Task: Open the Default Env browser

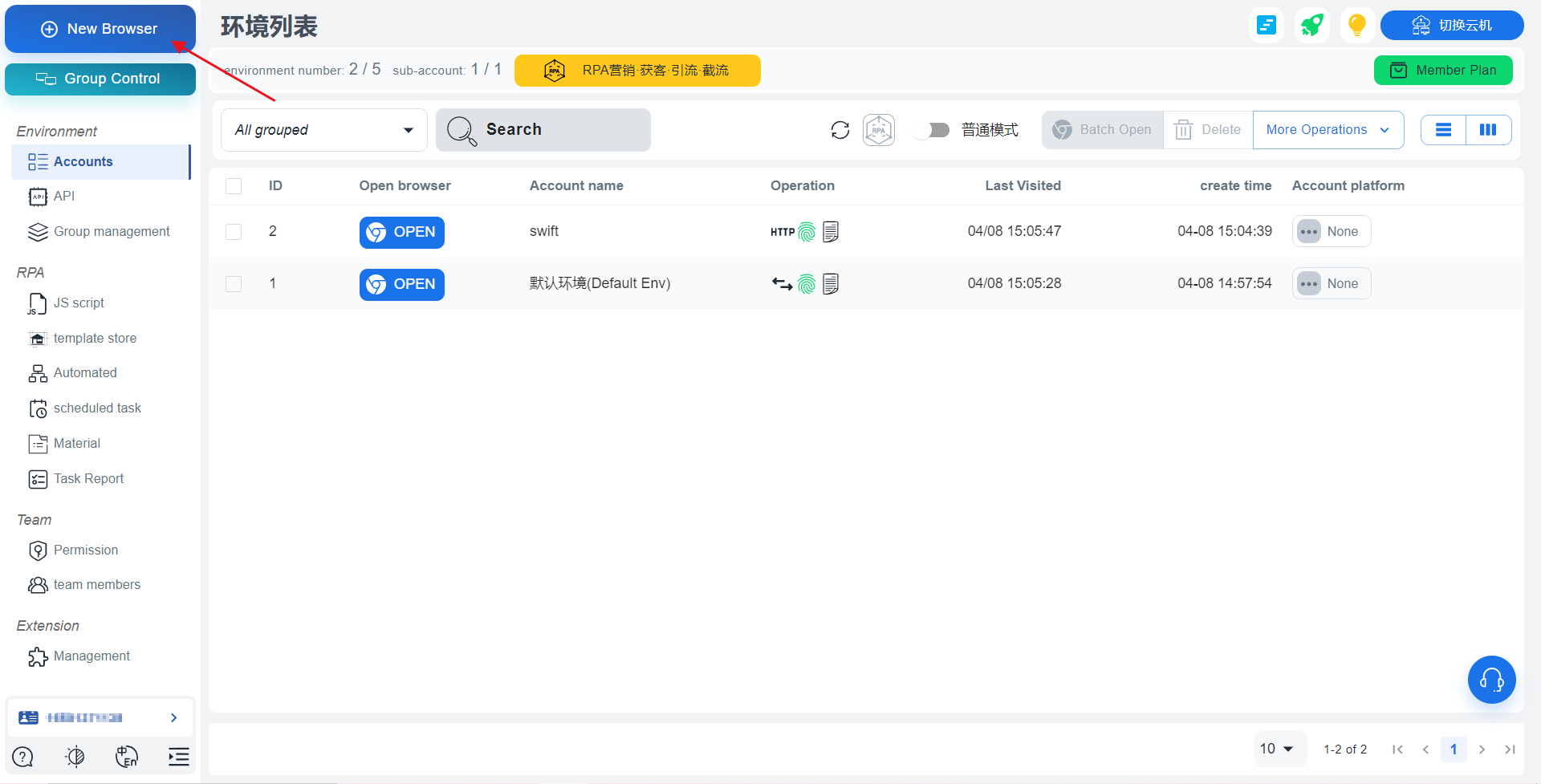Action: tap(401, 284)
